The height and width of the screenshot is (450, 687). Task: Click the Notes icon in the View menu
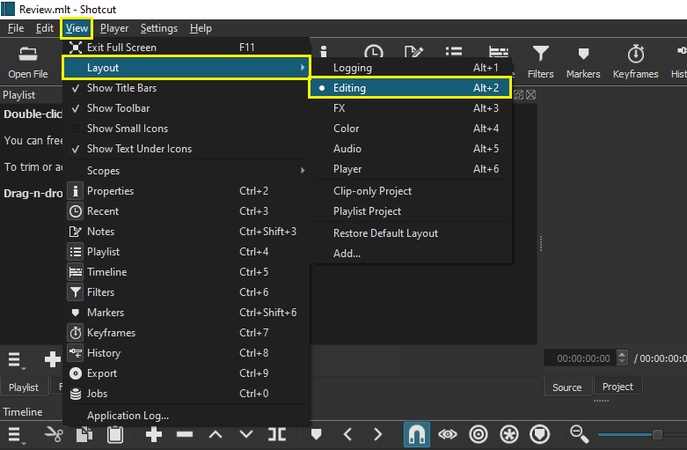pos(75,231)
